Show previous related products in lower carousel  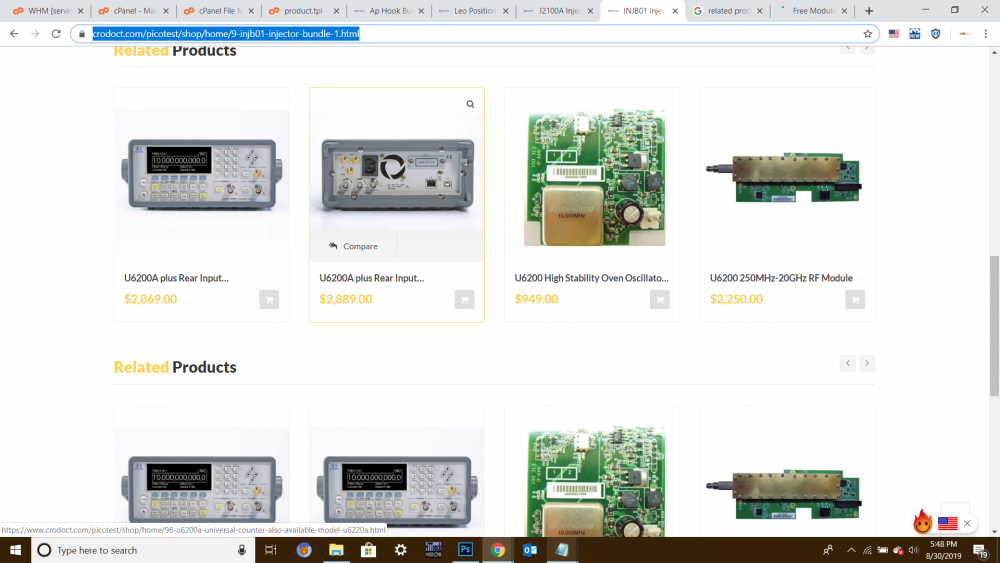848,363
